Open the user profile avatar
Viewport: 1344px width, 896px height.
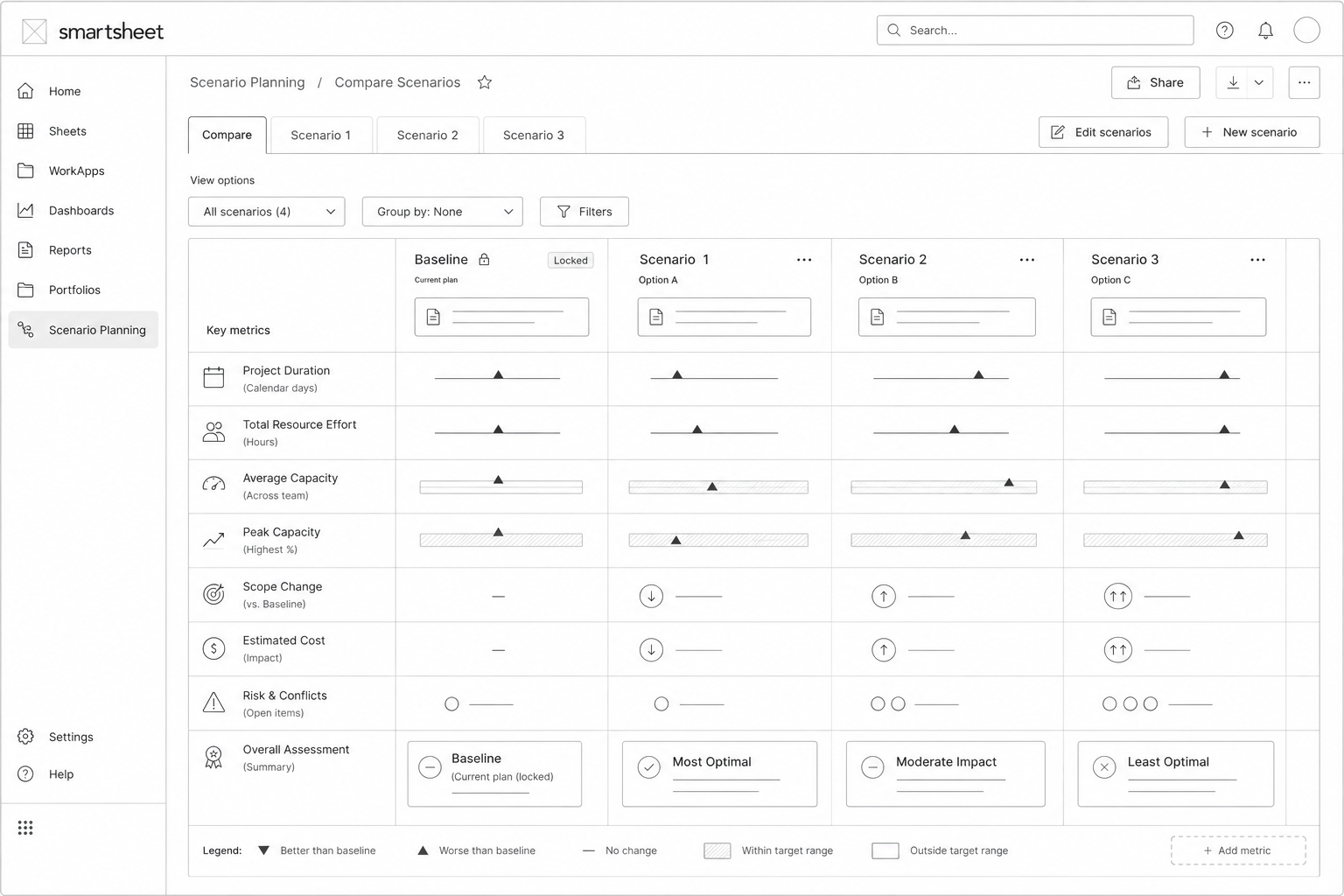point(1306,30)
